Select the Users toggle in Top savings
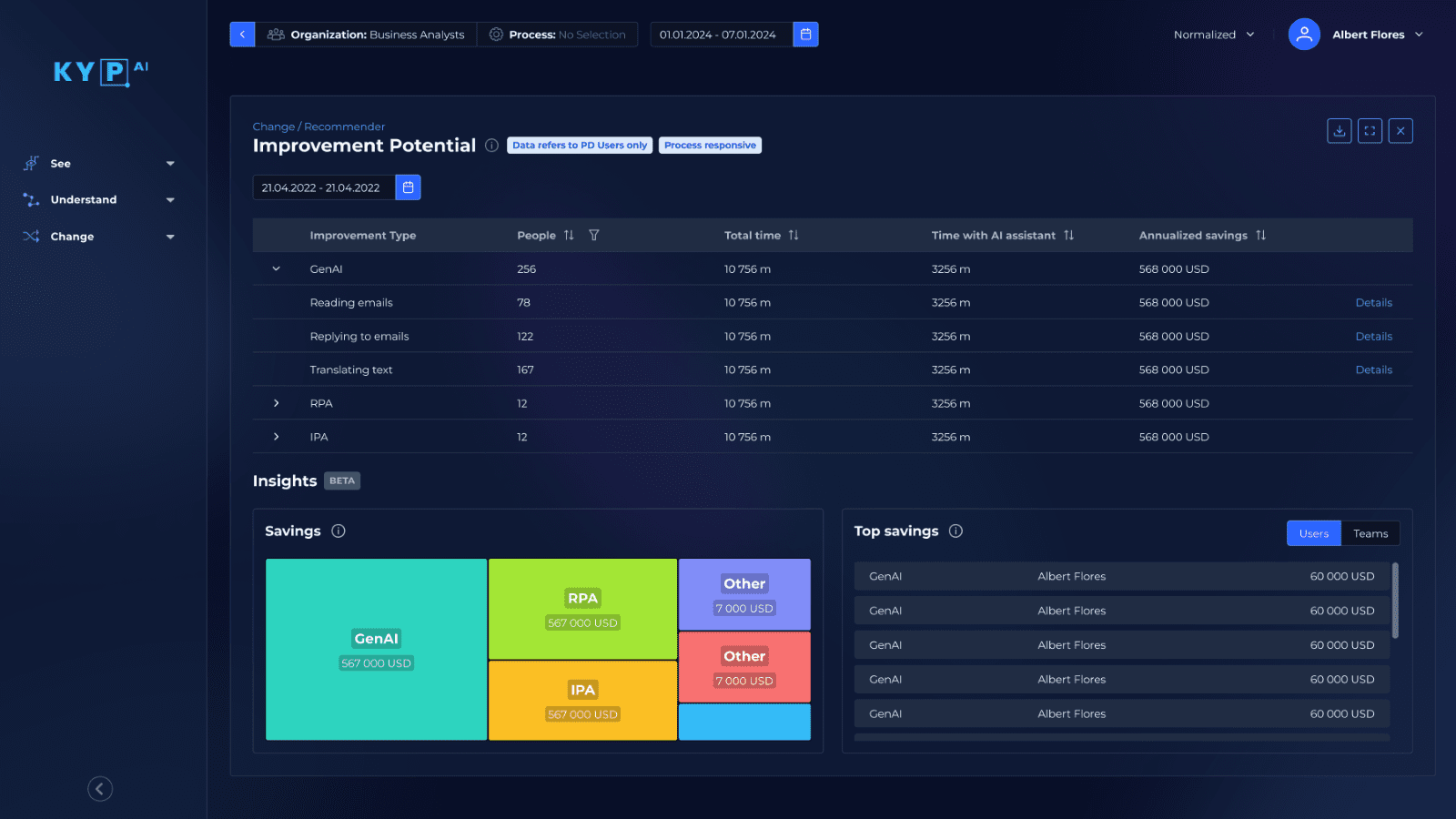The height and width of the screenshot is (819, 1456). [1313, 533]
